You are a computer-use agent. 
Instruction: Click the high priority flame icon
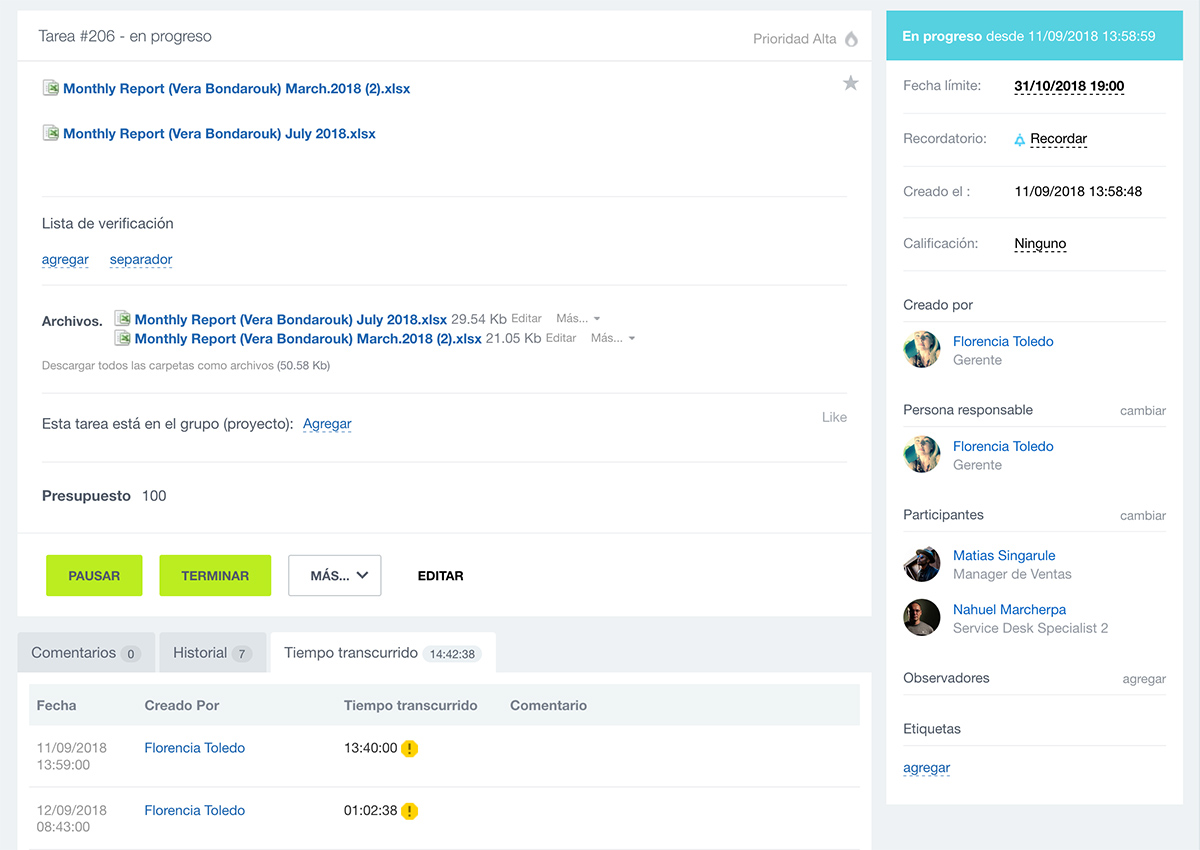851,39
